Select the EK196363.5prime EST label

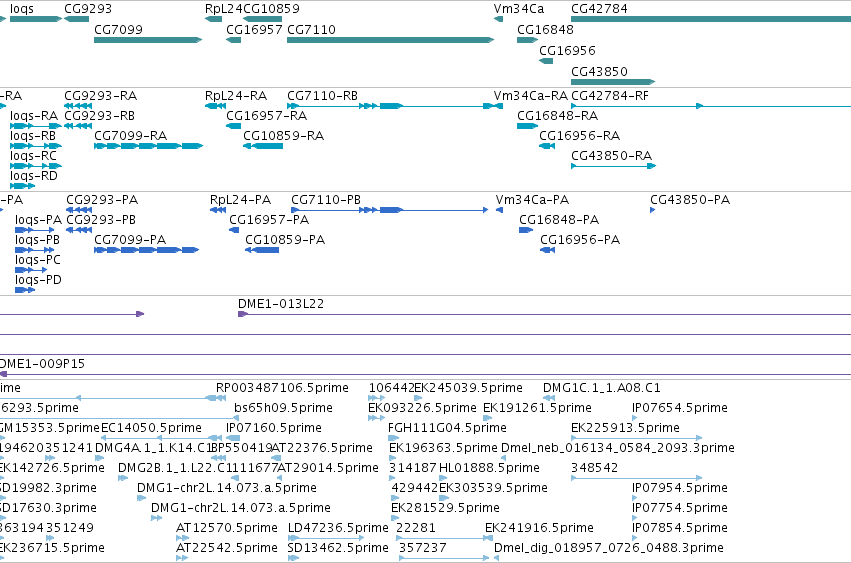[x=443, y=448]
